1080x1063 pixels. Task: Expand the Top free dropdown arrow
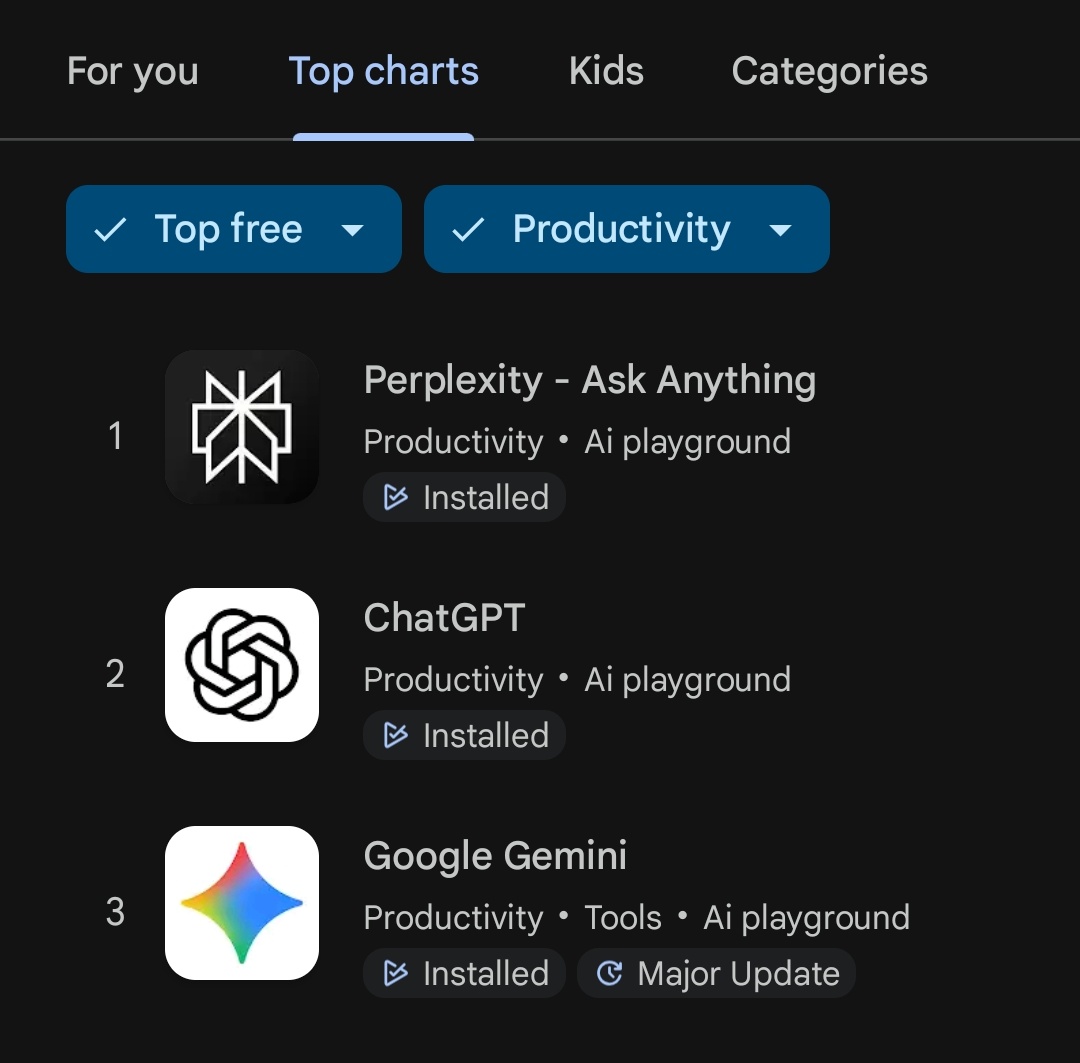tap(352, 231)
